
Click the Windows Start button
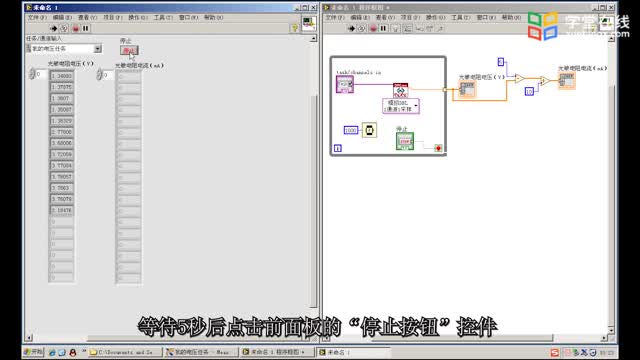34,352
